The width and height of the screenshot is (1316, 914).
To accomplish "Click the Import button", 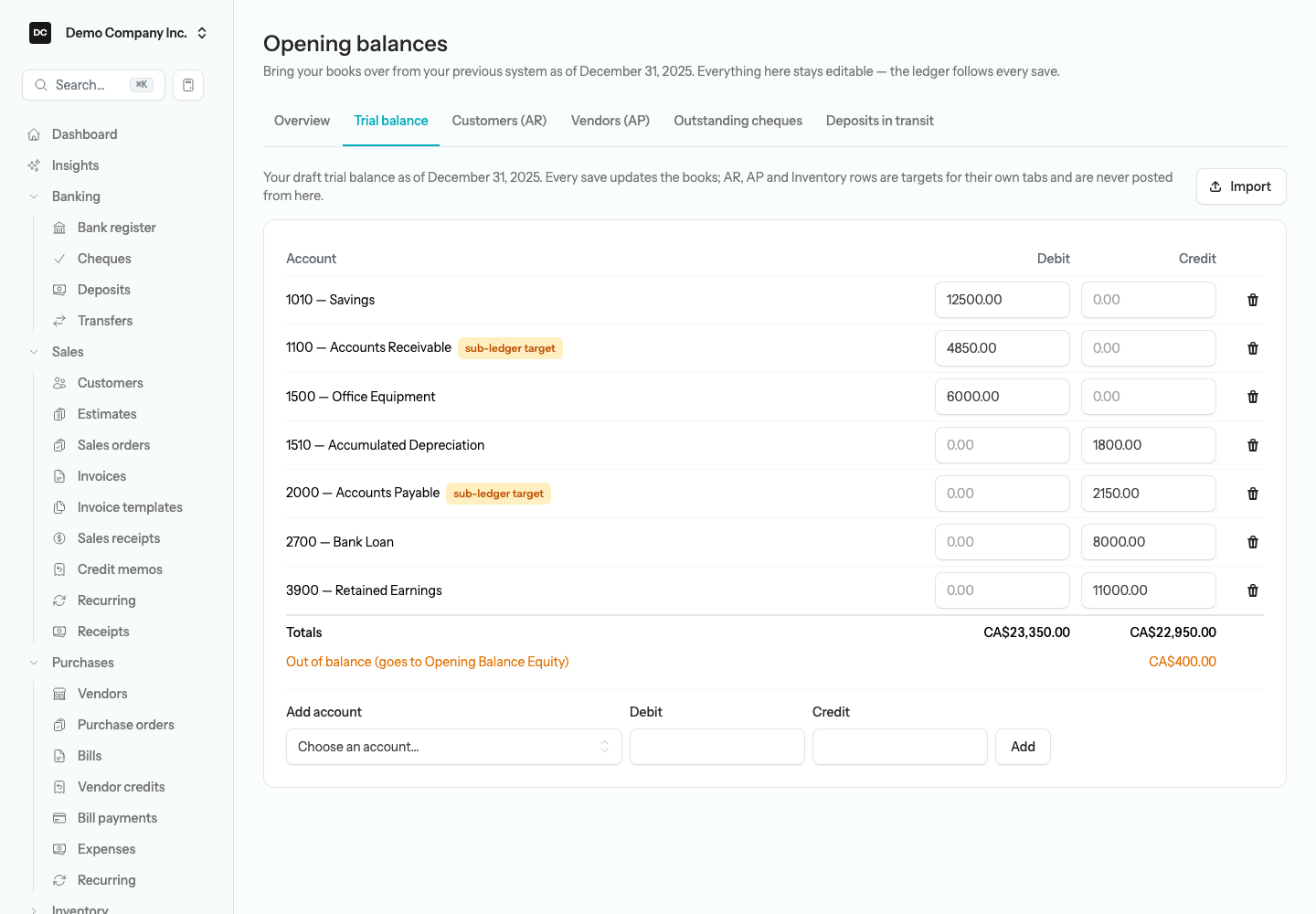I will 1241,186.
